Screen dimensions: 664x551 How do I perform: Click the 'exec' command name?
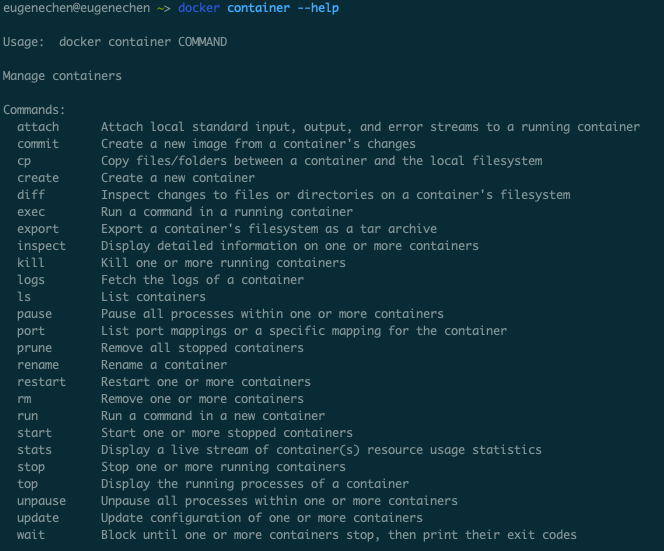tap(31, 212)
